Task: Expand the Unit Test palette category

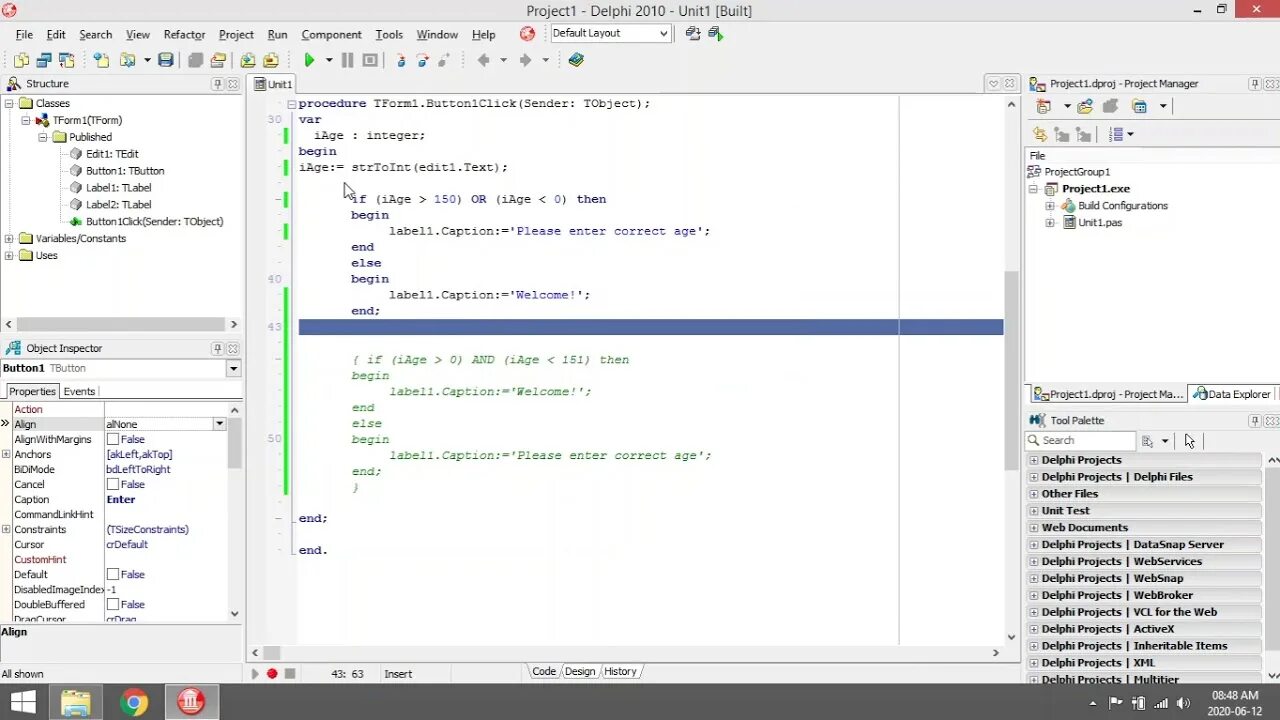Action: coord(1034,511)
